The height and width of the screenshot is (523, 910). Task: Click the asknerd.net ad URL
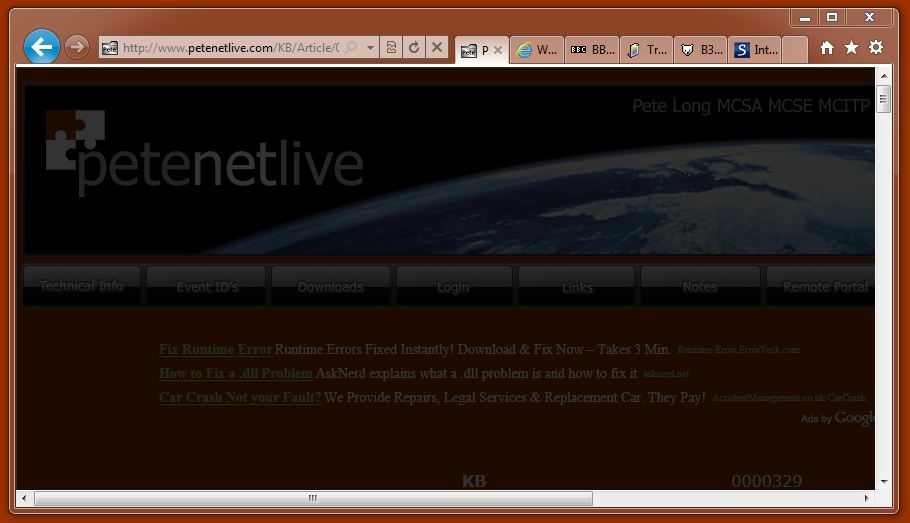coord(666,374)
